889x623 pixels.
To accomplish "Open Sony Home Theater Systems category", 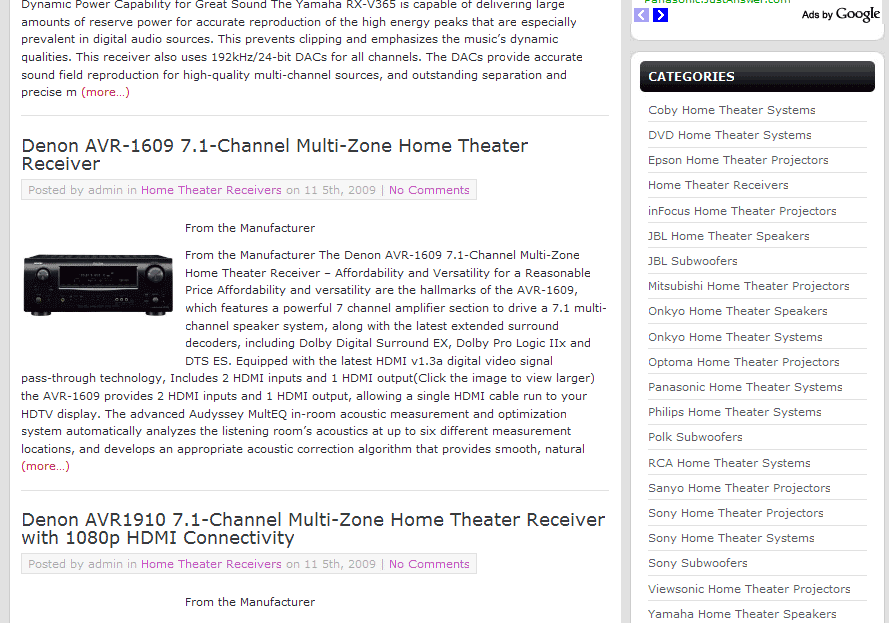I will point(731,537).
